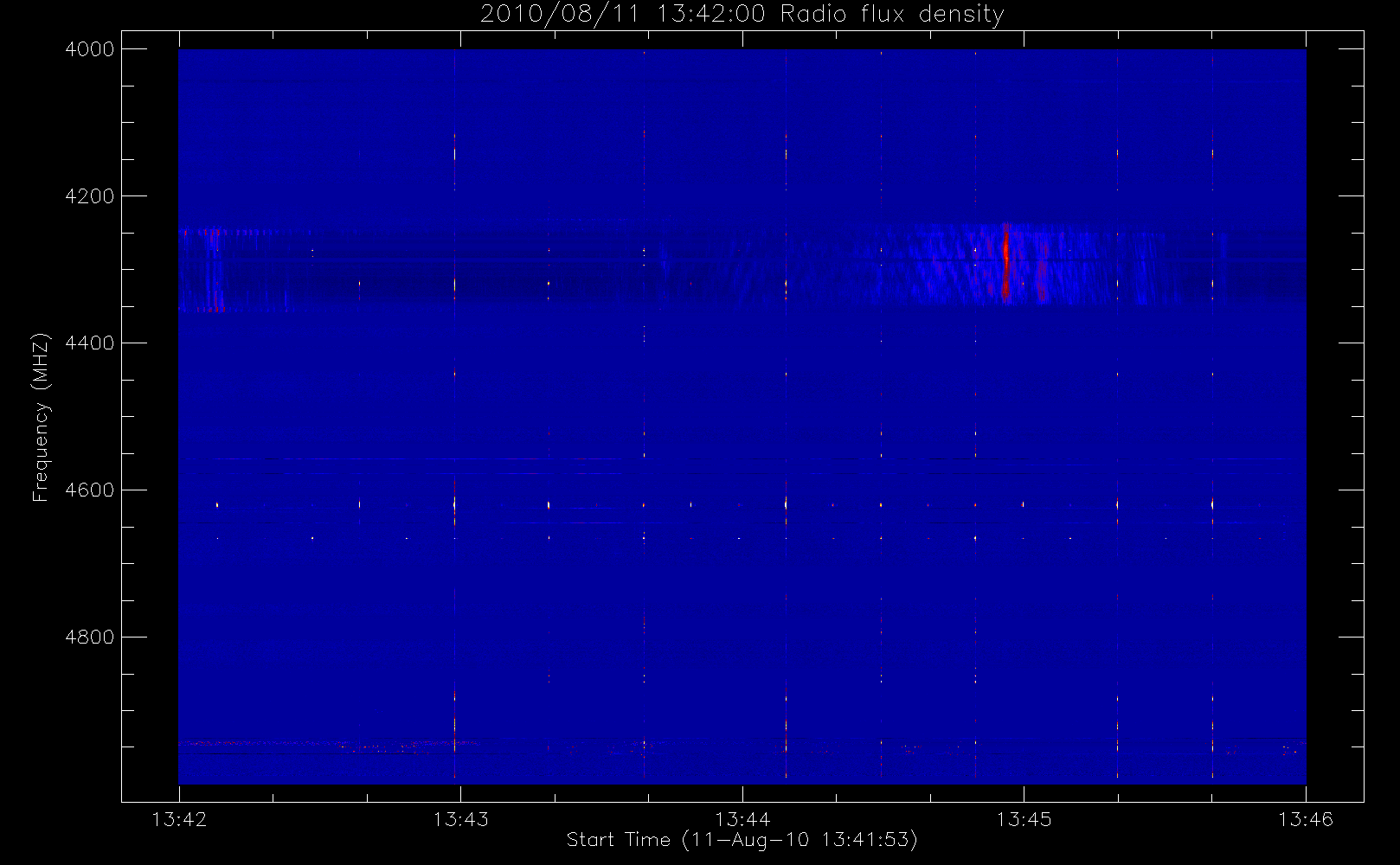Click the 'Start Time (11-Aug-10 13:41:53)' label

point(742,840)
